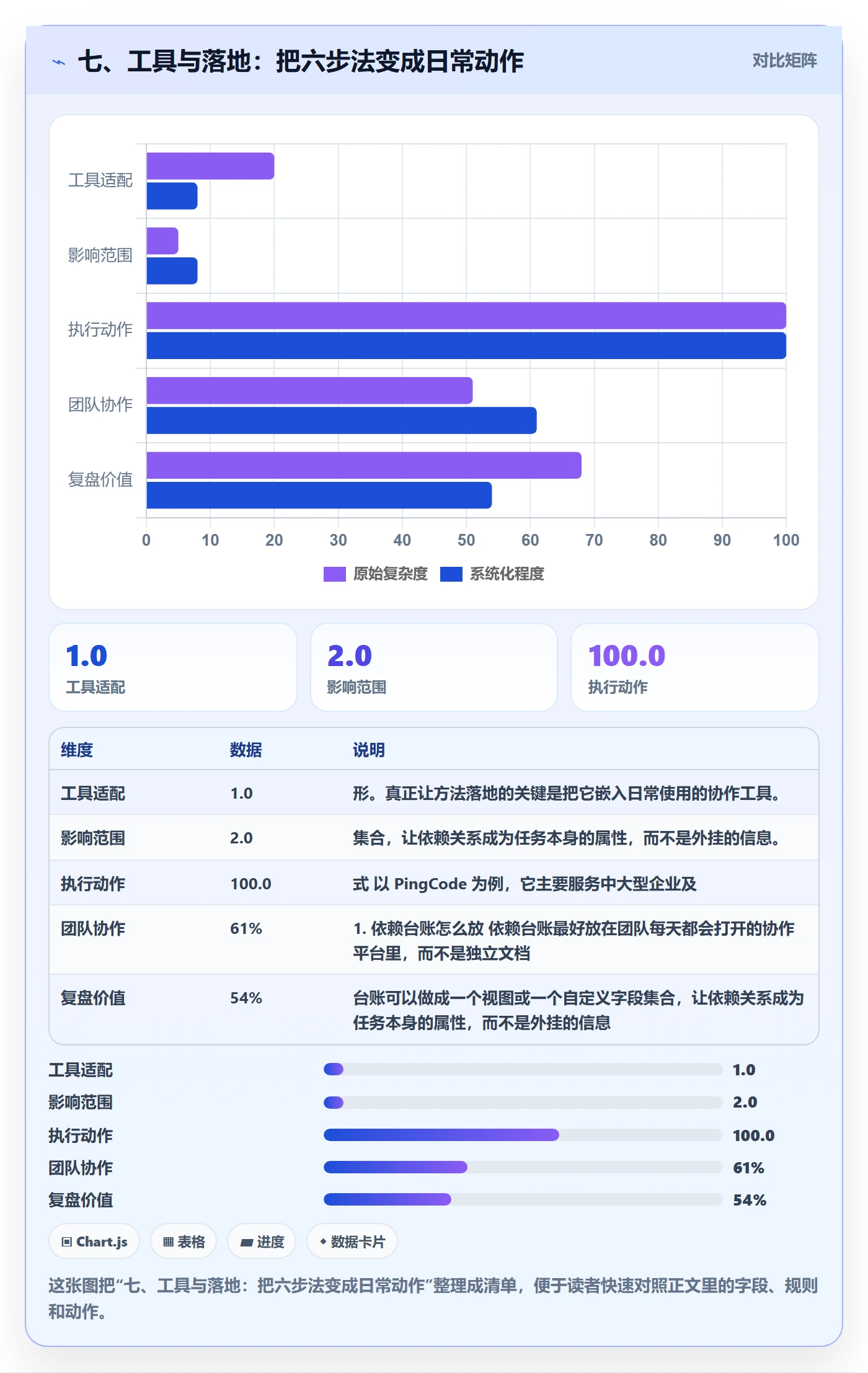Toggle the 系统化程度 blue legend swatch
The image size is (868, 1373).
pyautogui.click(x=451, y=574)
